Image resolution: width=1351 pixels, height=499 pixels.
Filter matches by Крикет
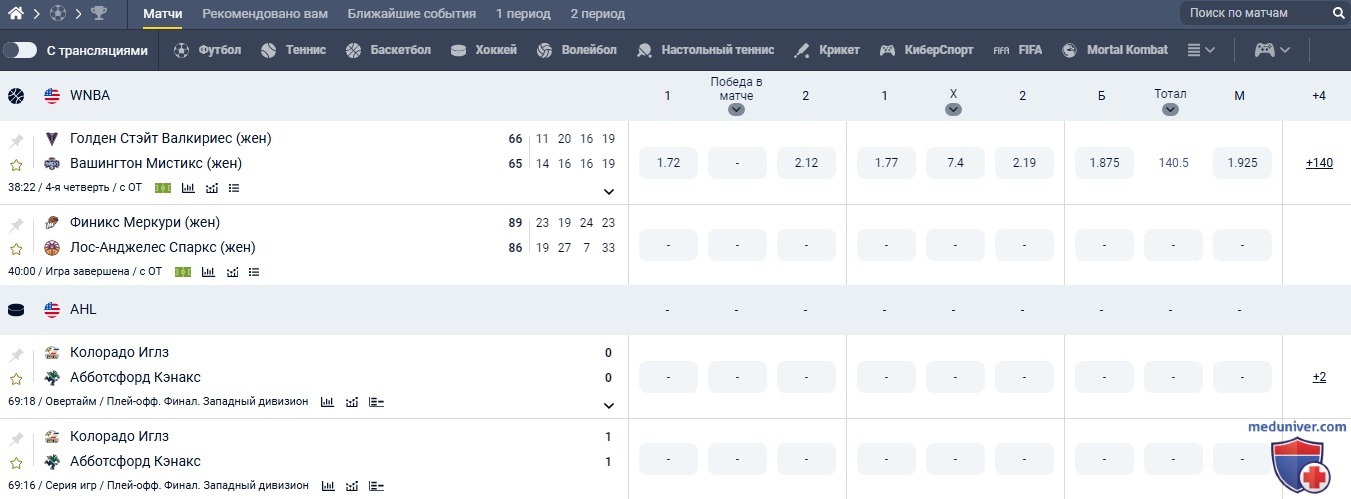pyautogui.click(x=826, y=50)
